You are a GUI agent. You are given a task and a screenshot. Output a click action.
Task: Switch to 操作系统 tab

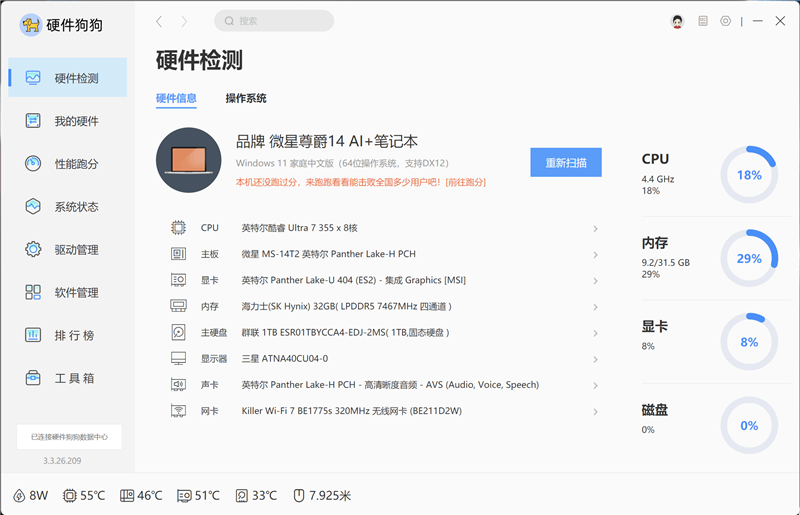click(246, 98)
